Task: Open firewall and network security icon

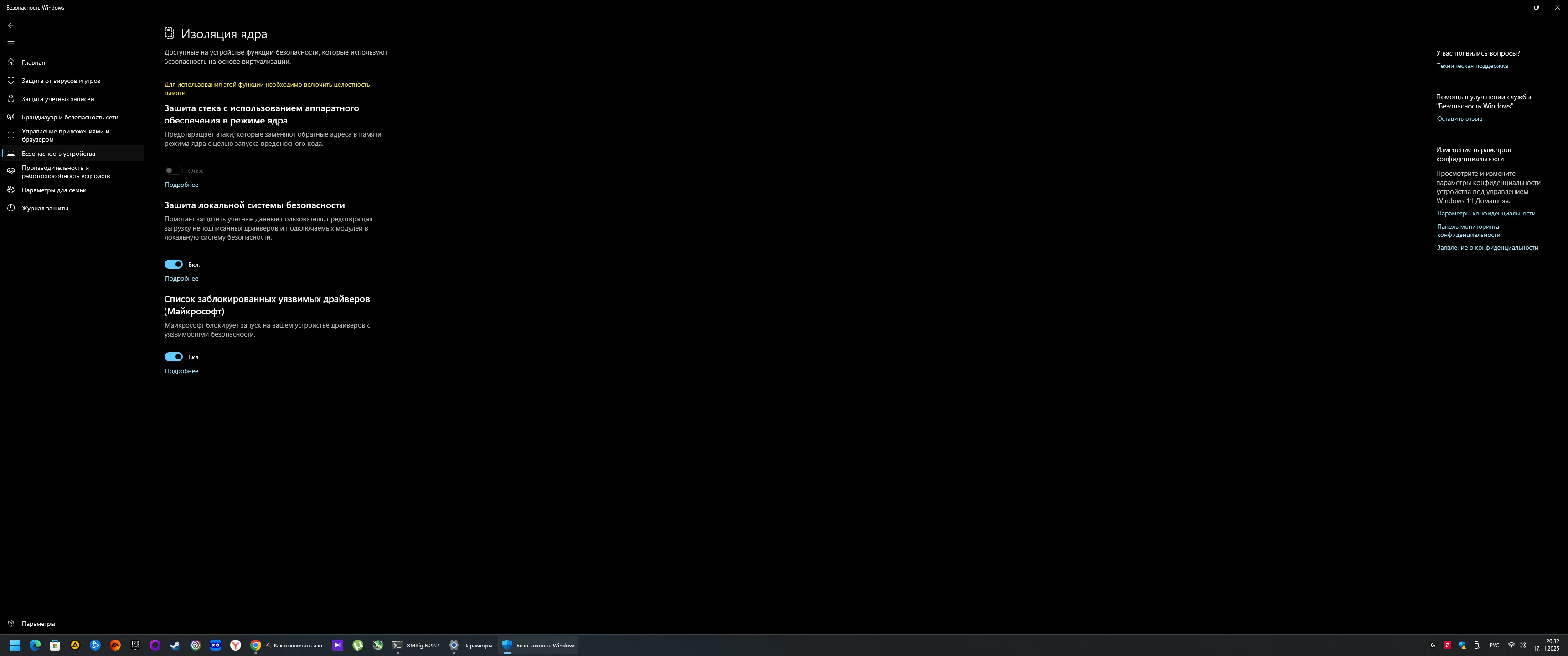Action: coord(11,117)
